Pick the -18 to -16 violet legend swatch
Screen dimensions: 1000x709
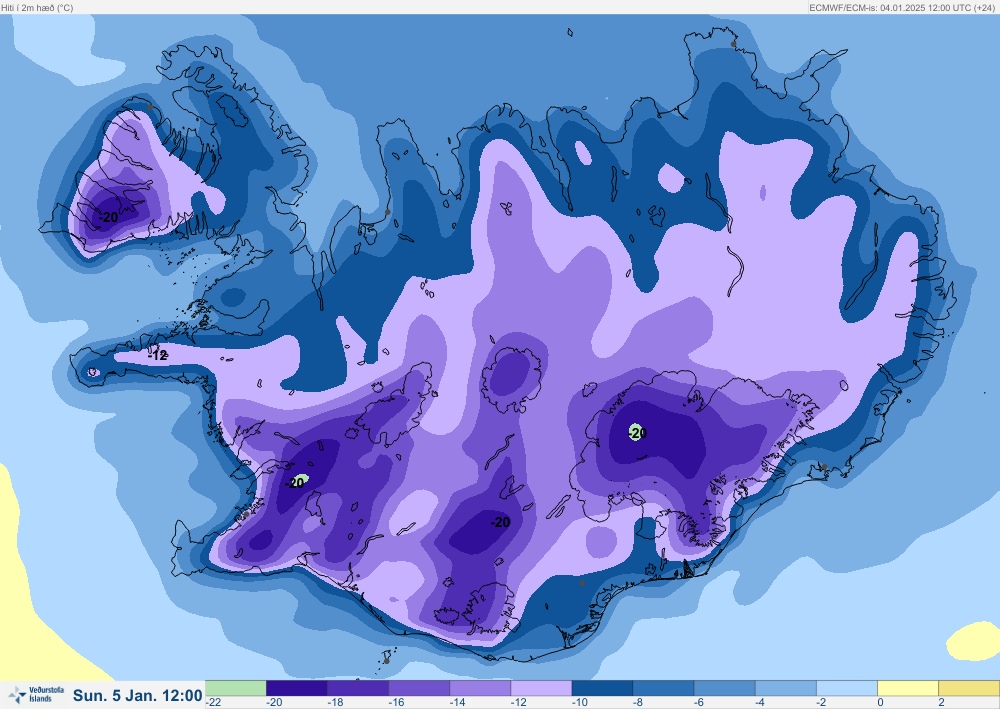(x=358, y=688)
